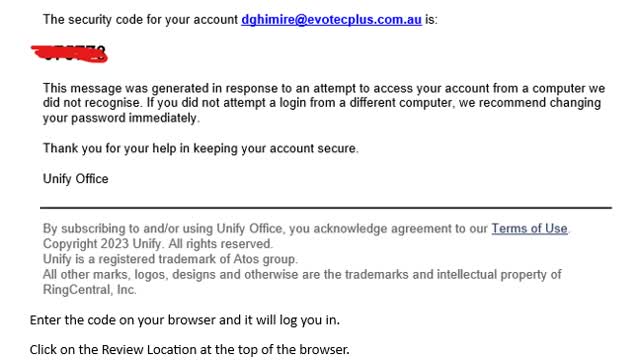Image resolution: width=640 pixels, height=360 pixels.
Task: Click the horizontal divider line above the footer
Action: 326,208
